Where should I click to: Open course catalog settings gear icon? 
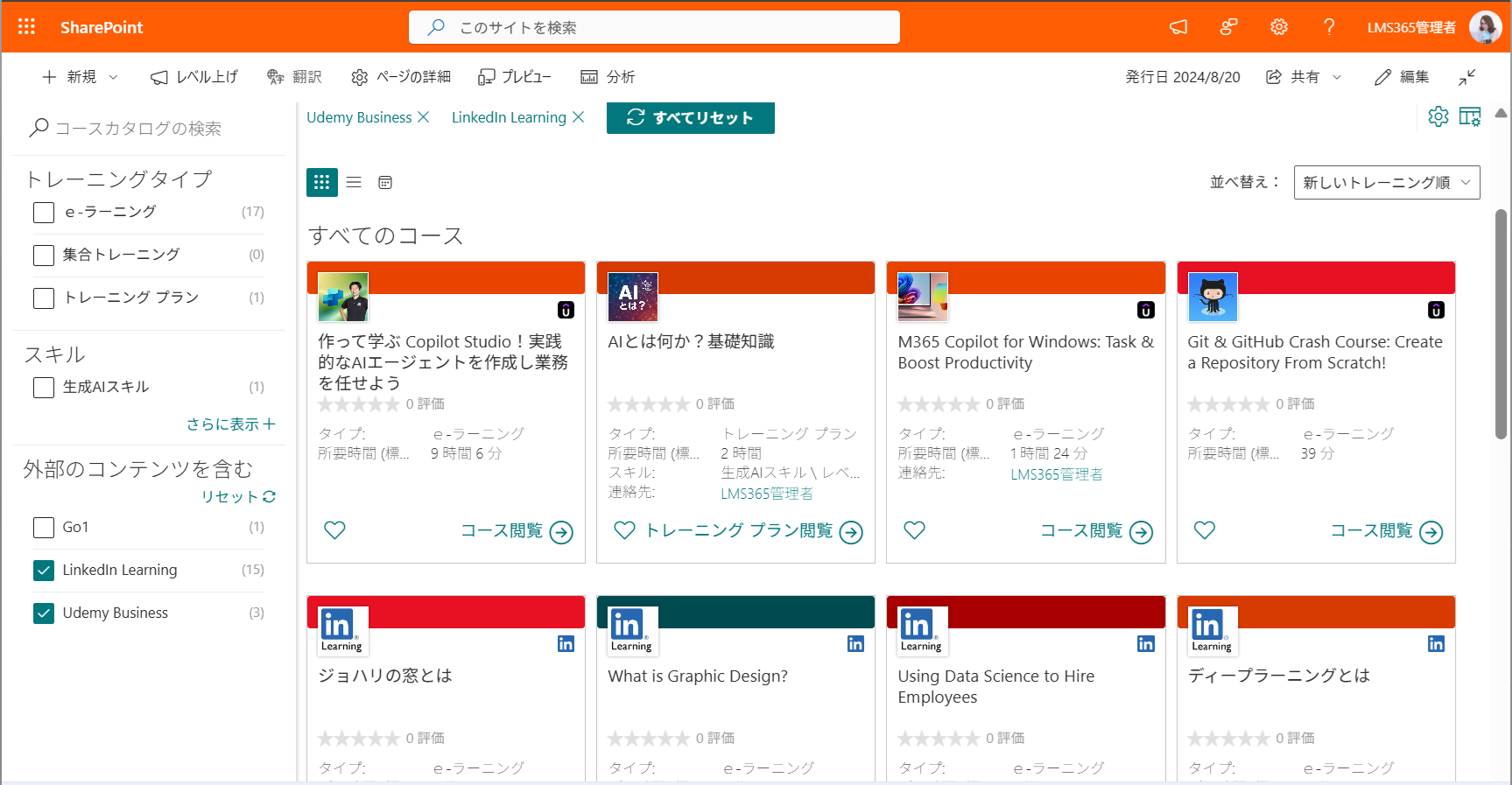pyautogui.click(x=1438, y=116)
